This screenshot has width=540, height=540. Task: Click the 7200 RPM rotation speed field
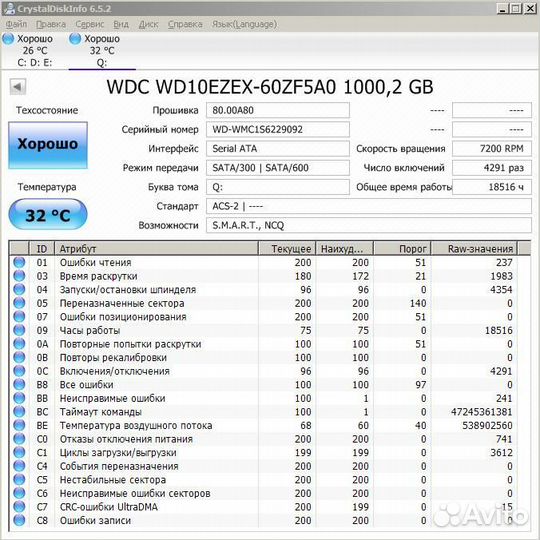tap(491, 148)
